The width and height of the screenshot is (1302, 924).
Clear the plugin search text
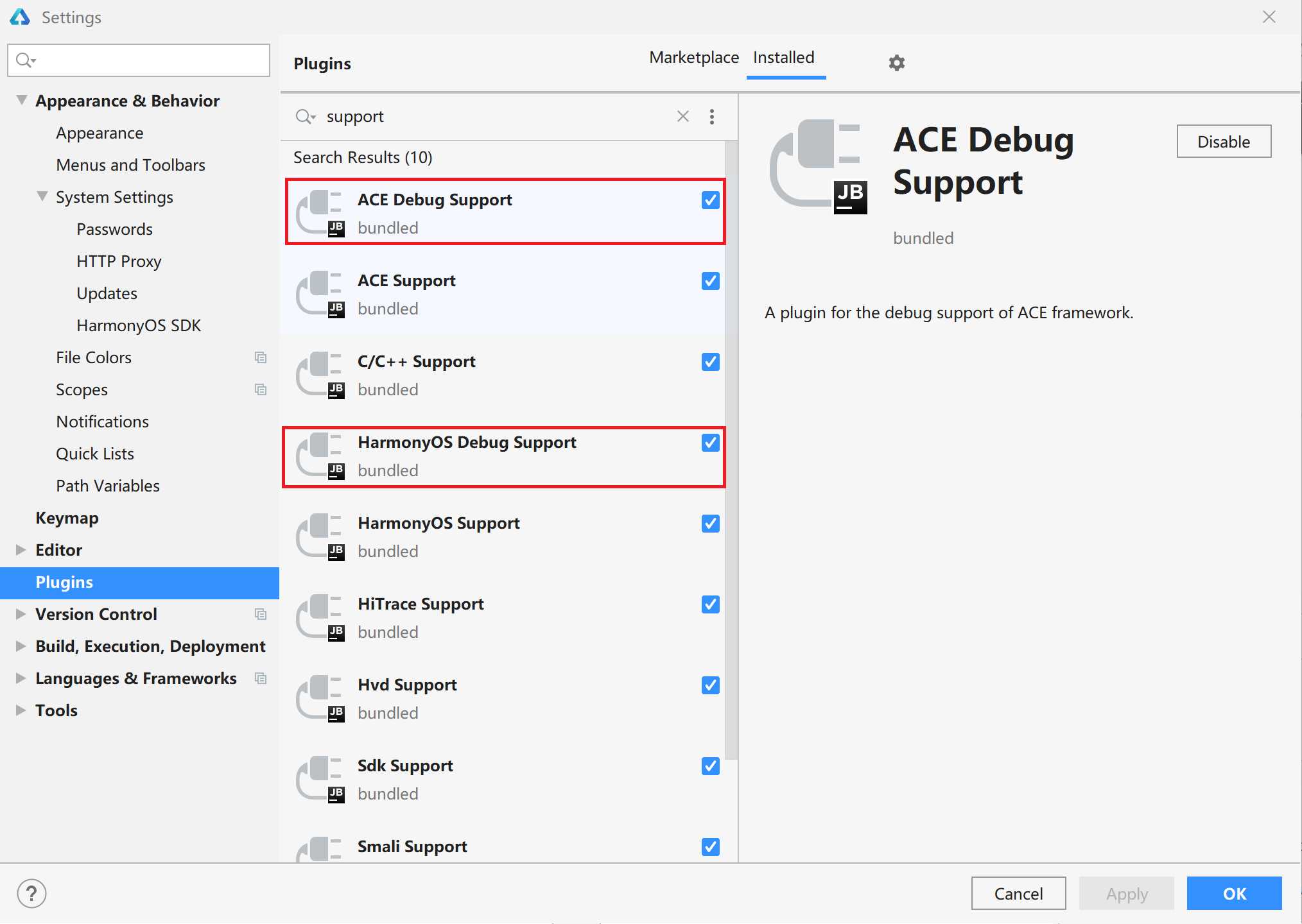pos(682,116)
